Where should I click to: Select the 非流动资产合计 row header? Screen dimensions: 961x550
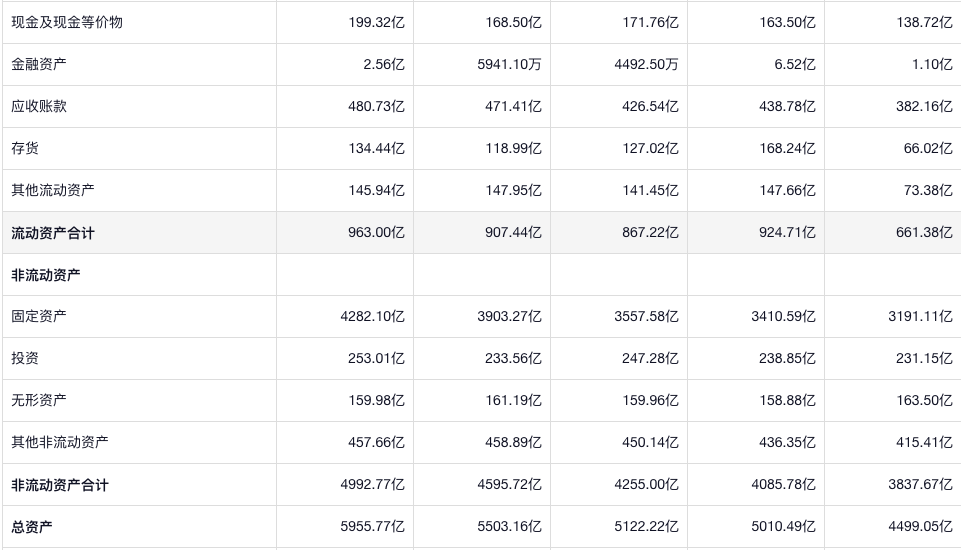[60, 485]
